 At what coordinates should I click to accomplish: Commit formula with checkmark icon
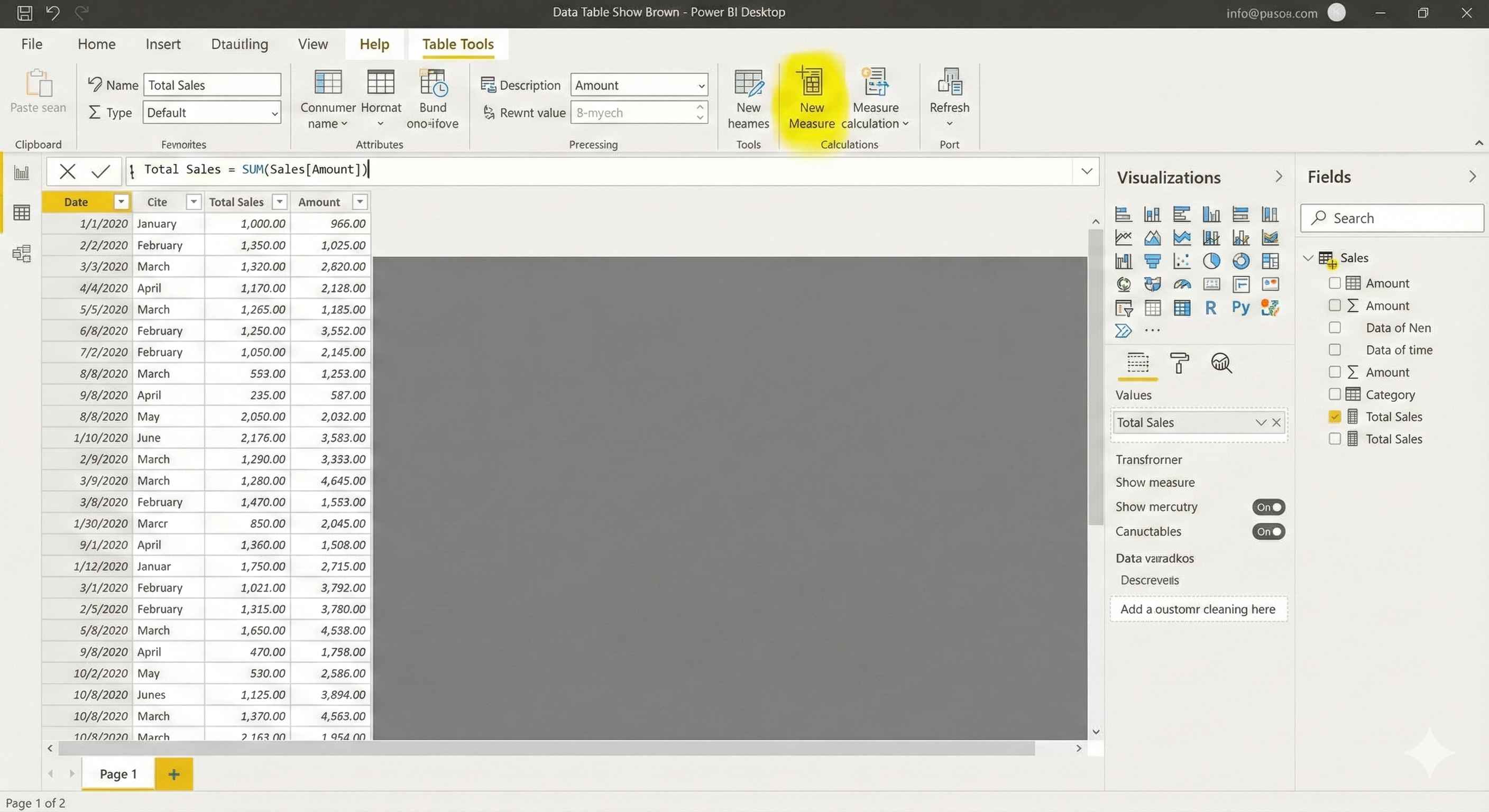click(100, 171)
